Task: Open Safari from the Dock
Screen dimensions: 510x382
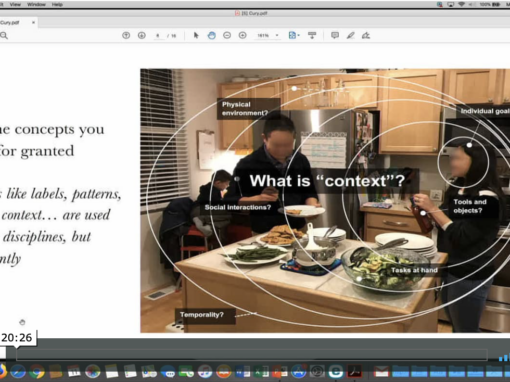Action: [x=18, y=371]
